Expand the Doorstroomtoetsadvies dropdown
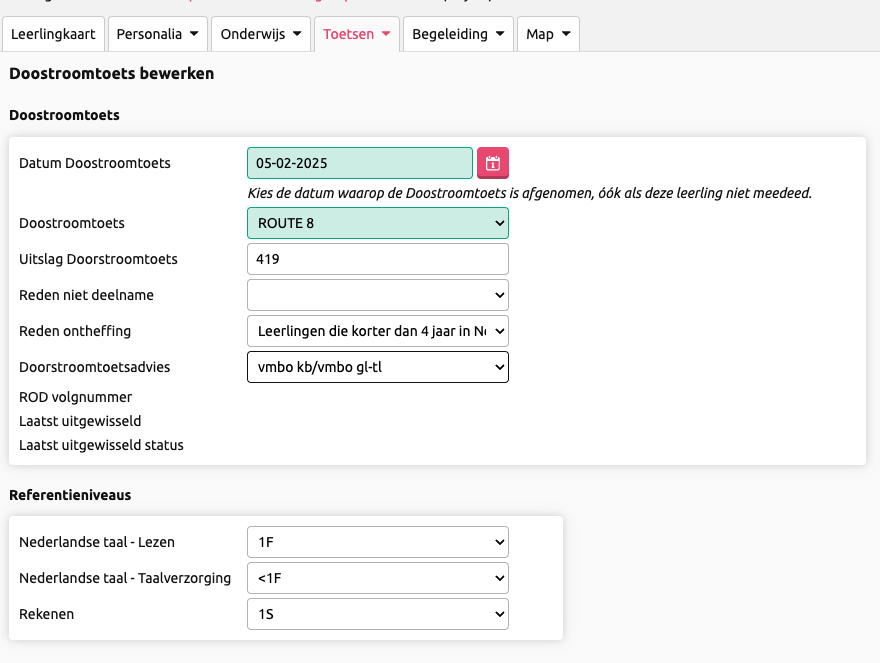This screenshot has width=880, height=663. point(378,367)
